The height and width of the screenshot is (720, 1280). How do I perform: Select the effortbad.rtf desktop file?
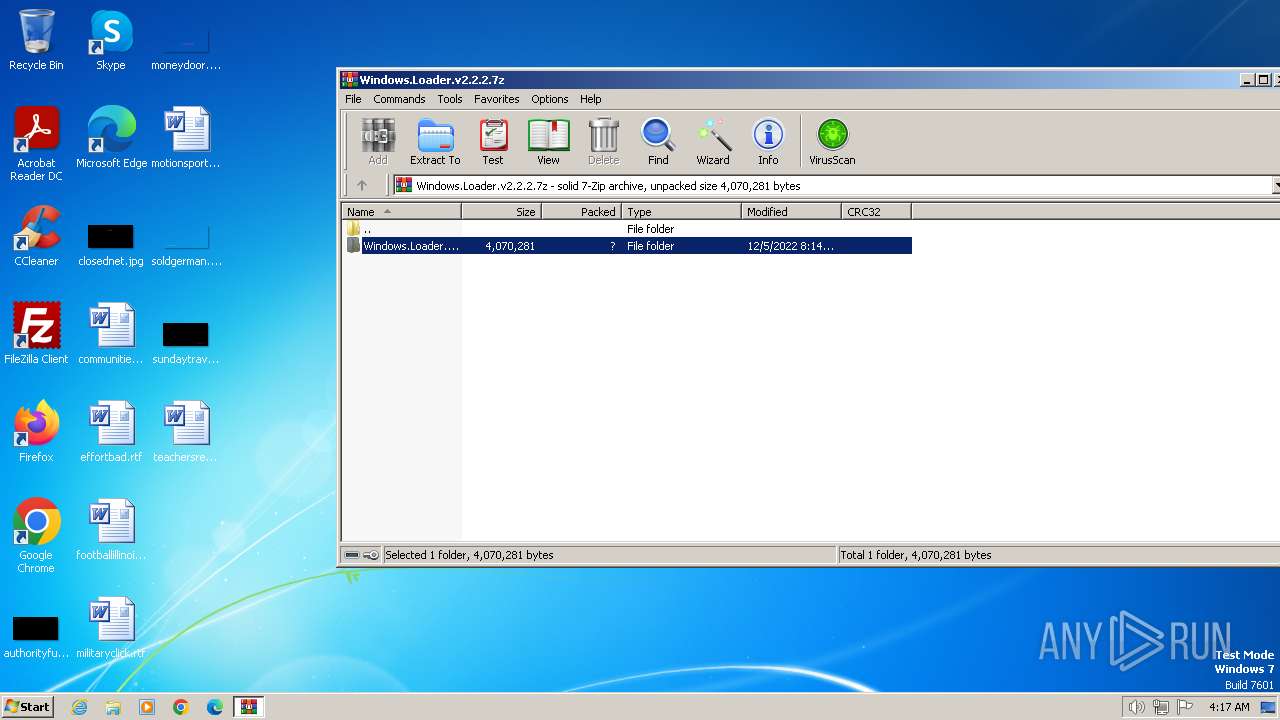[x=111, y=432]
